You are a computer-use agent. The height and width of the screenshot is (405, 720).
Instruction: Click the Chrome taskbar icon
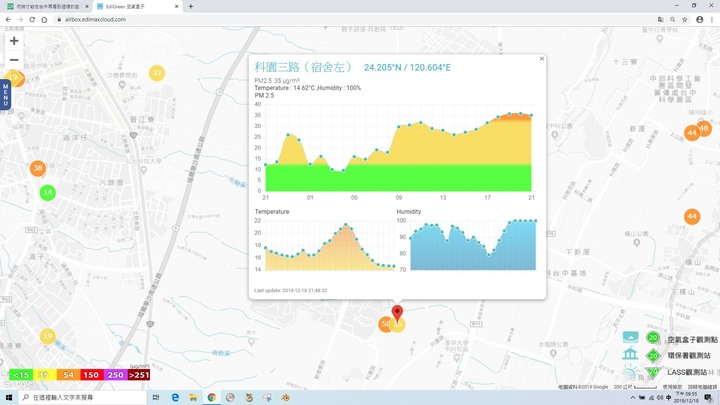coord(212,397)
